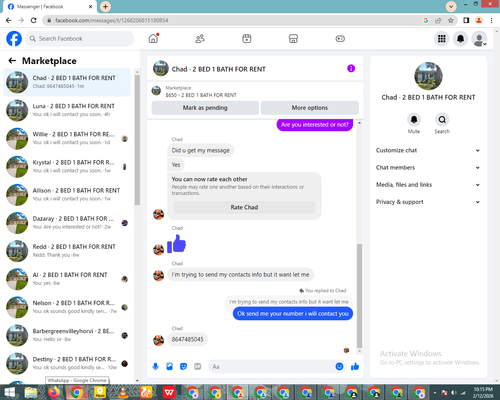Bookmark this page with the star icon
The image size is (500, 400).
click(x=451, y=20)
